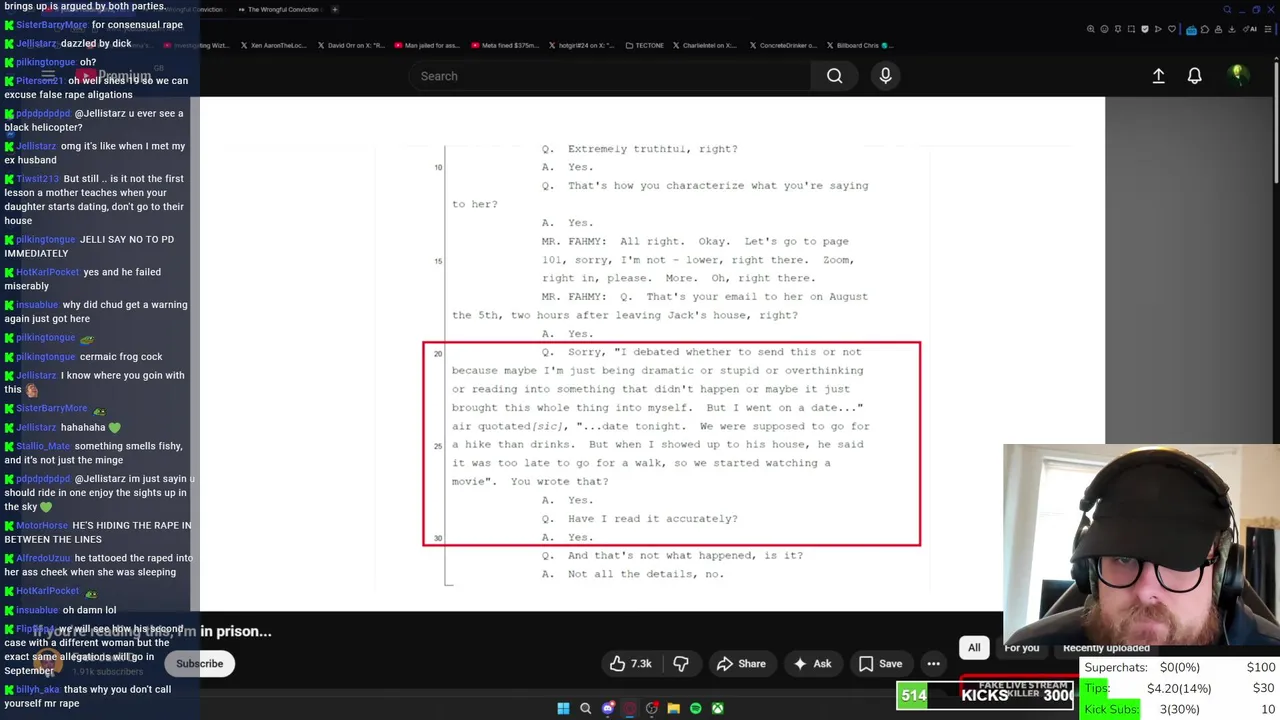The image size is (1280, 720).
Task: Open the TECTONE bookmarks folder
Action: [x=643, y=45]
